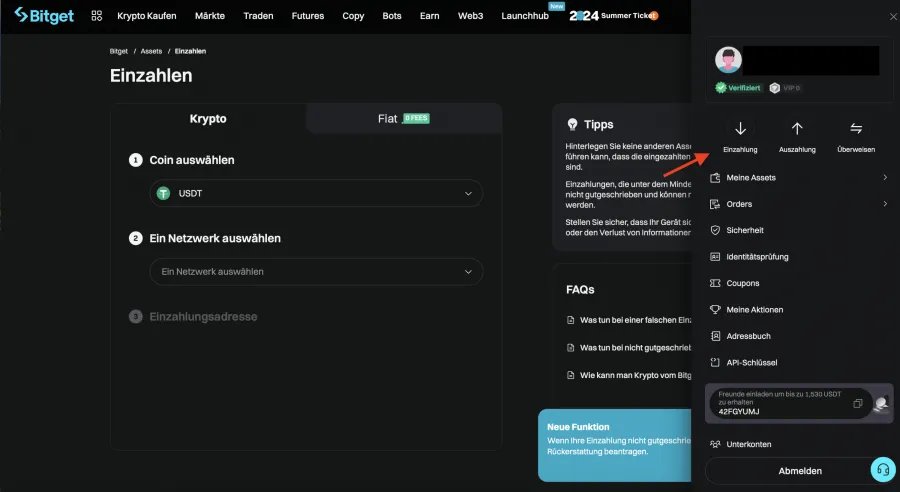Switch to the Fiat tab
Viewport: 900px width, 492px height.
click(x=404, y=119)
